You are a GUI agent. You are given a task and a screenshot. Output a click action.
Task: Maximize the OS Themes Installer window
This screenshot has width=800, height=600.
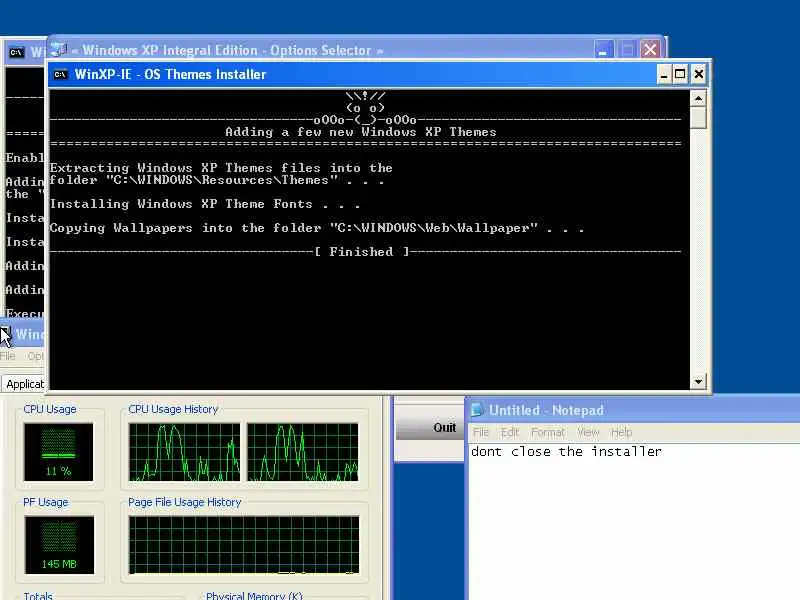coord(680,74)
